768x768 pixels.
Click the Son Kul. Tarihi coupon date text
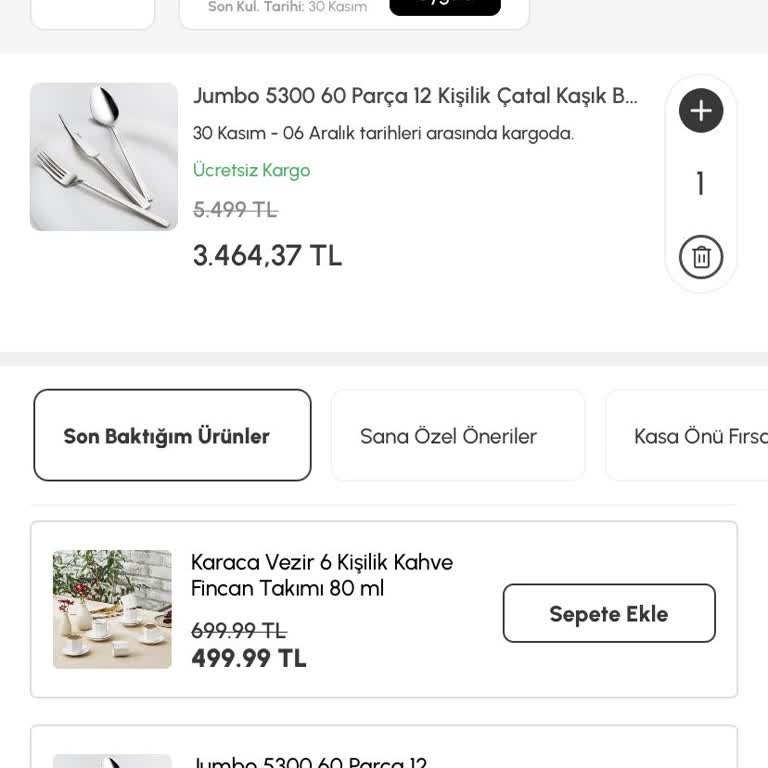pos(287,7)
